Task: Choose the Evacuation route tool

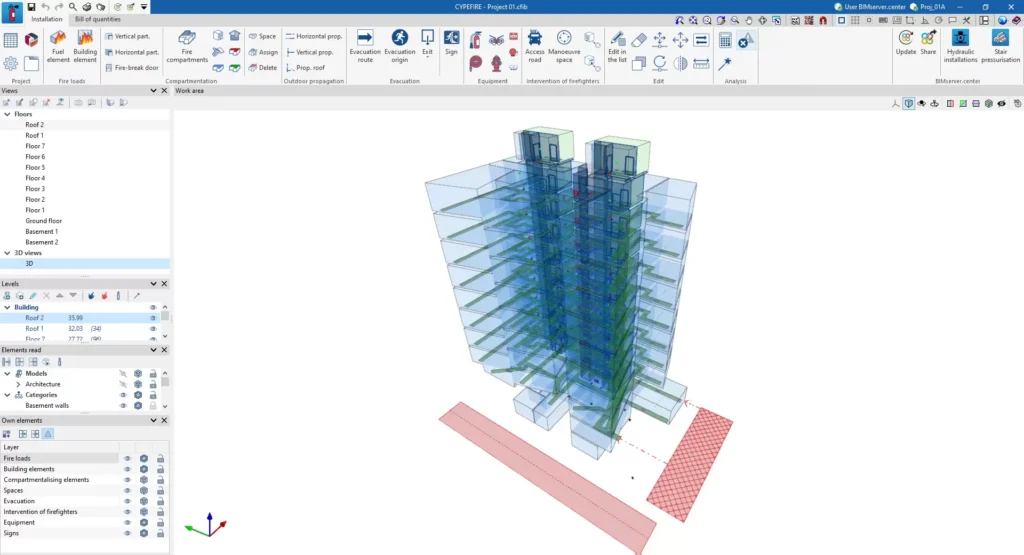Action: click(x=365, y=44)
